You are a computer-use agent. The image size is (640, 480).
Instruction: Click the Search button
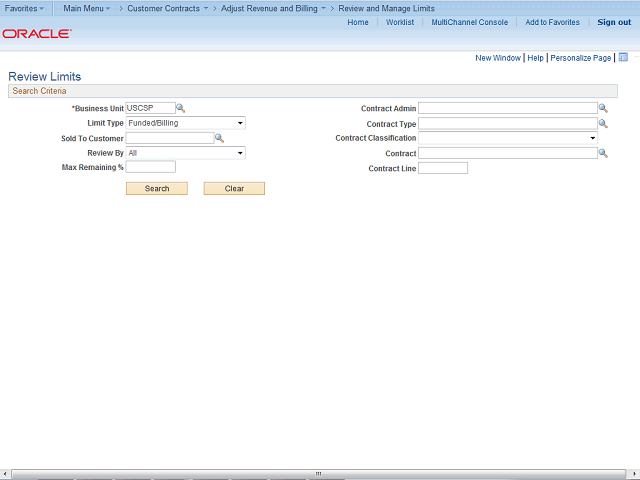click(x=157, y=189)
